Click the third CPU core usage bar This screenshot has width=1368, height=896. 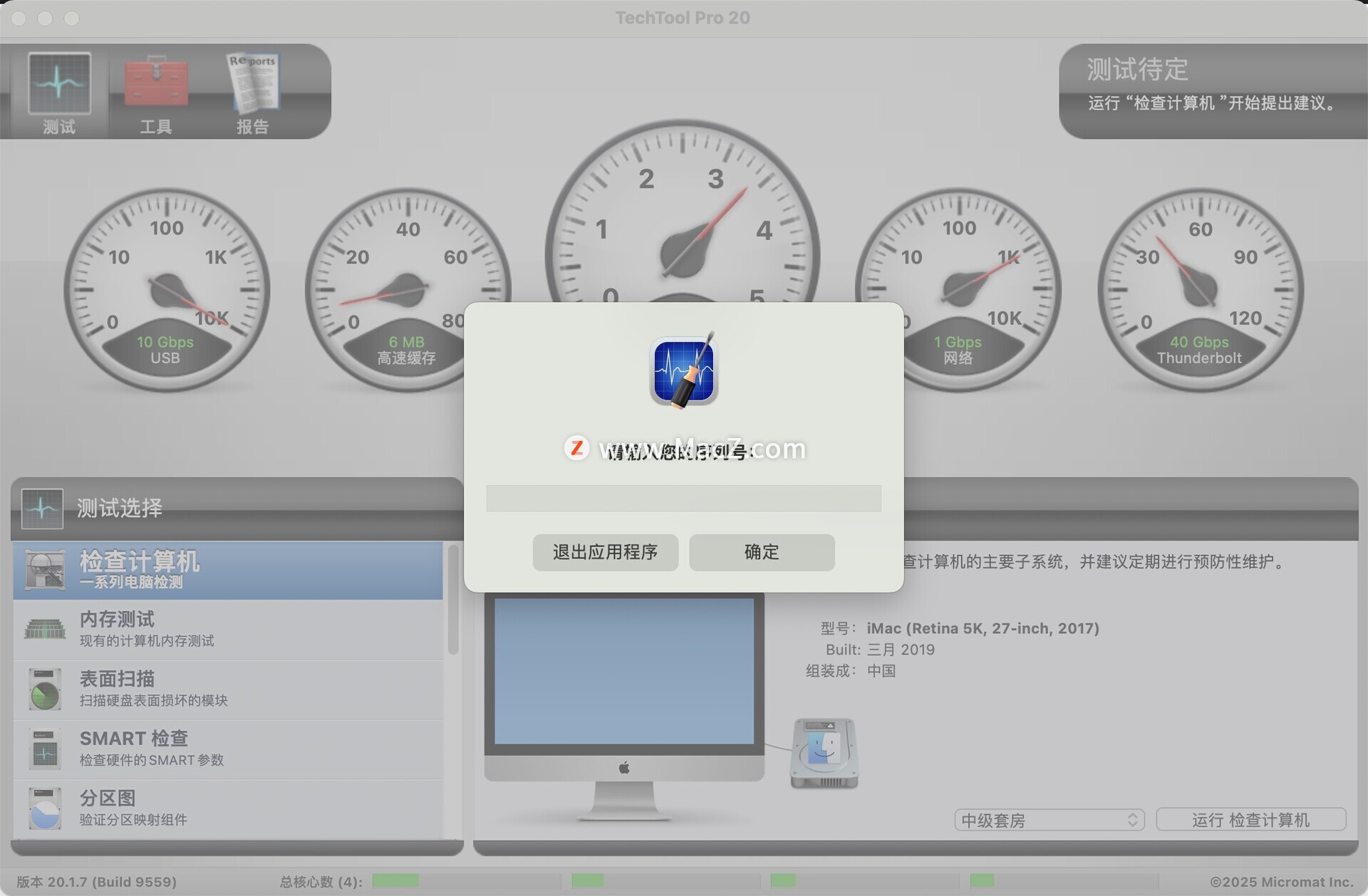(x=864, y=881)
